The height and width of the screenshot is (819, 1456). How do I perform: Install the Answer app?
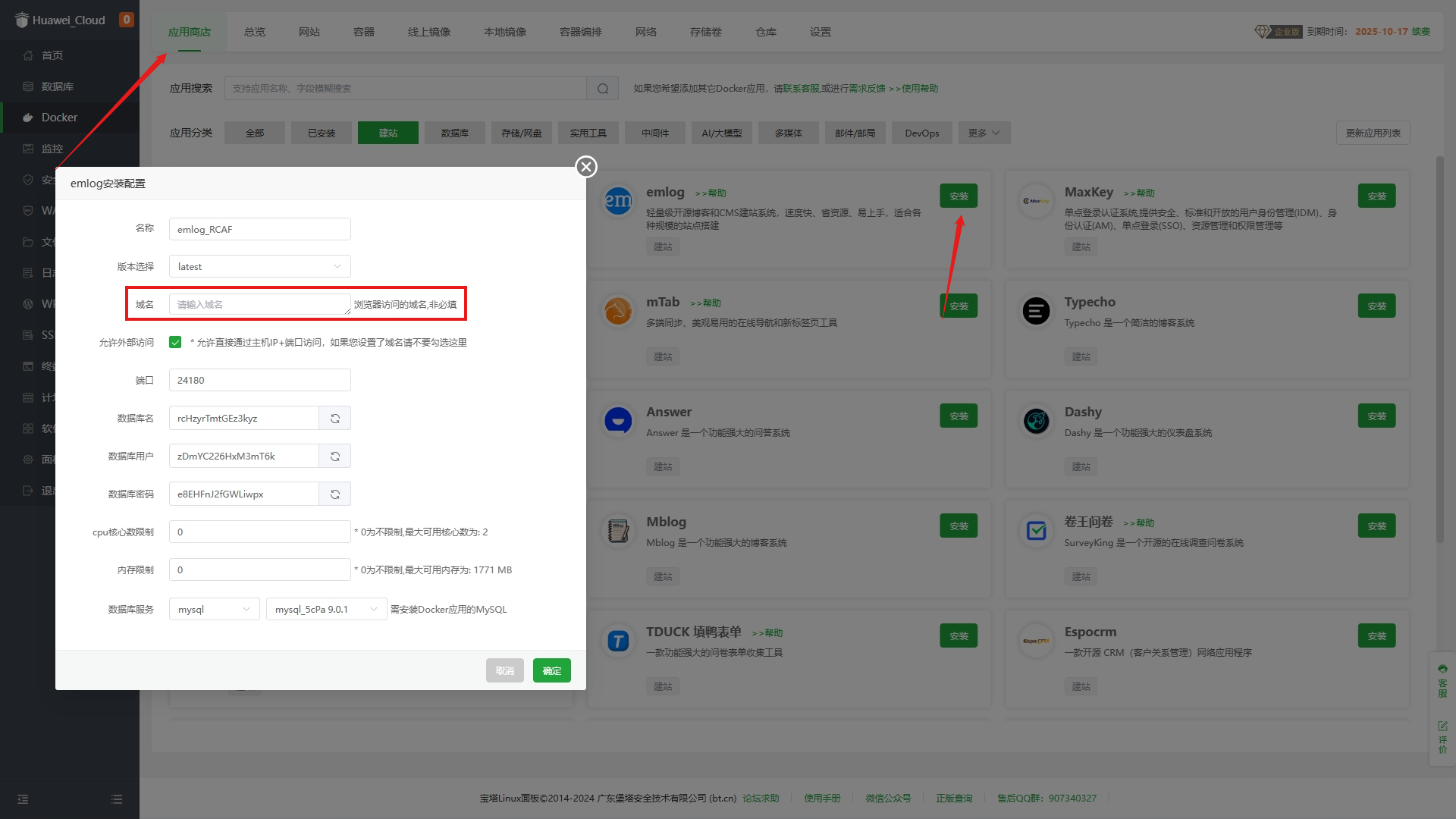[x=959, y=416]
